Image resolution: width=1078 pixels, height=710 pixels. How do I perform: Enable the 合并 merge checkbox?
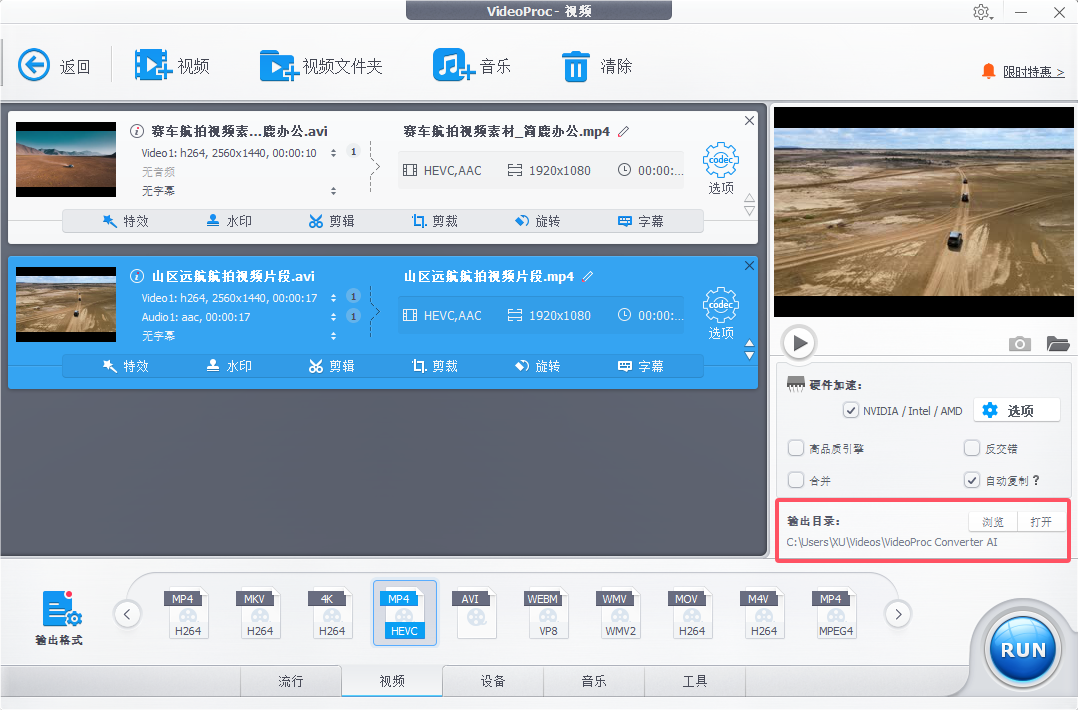point(795,479)
